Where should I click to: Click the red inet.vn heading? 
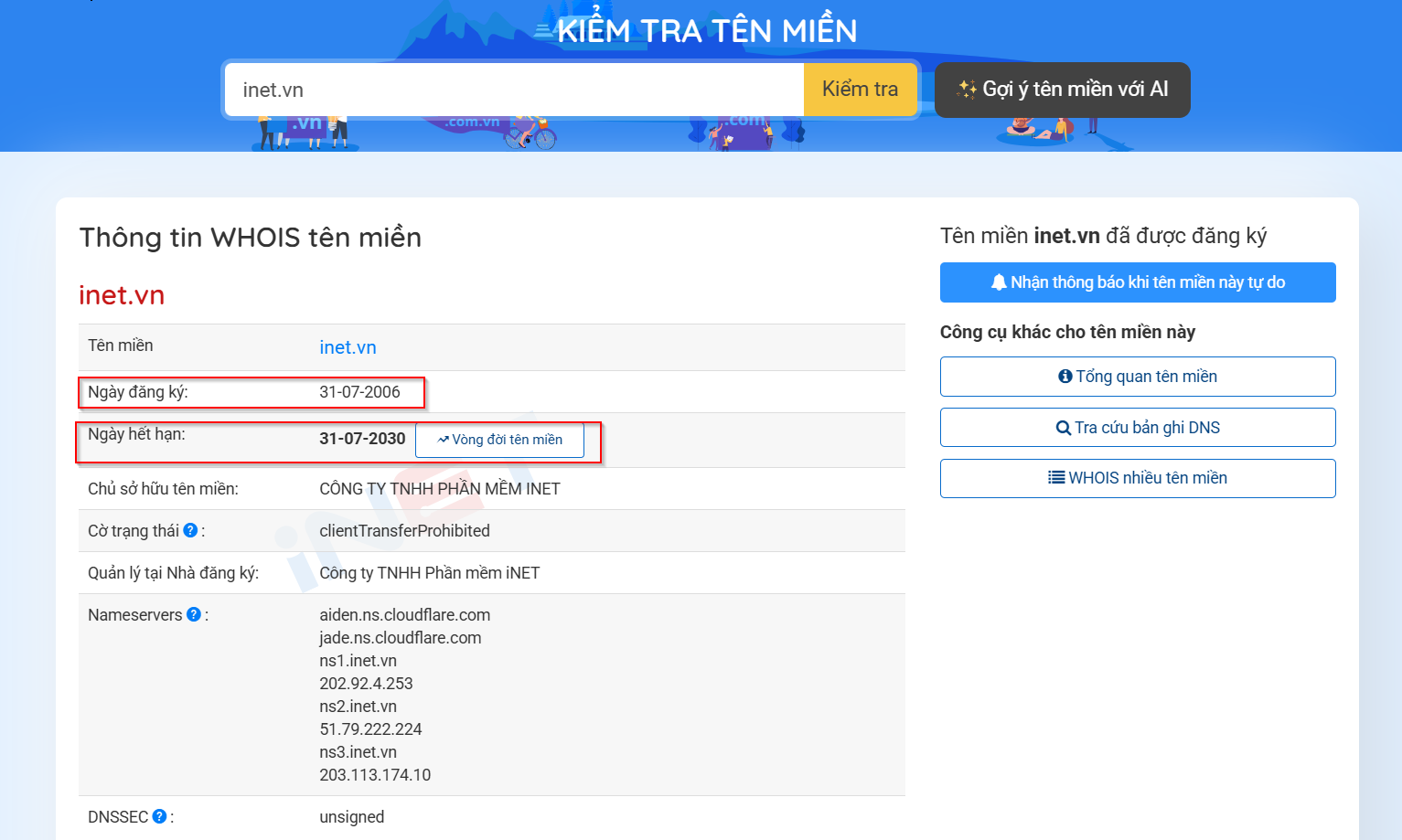pos(122,295)
